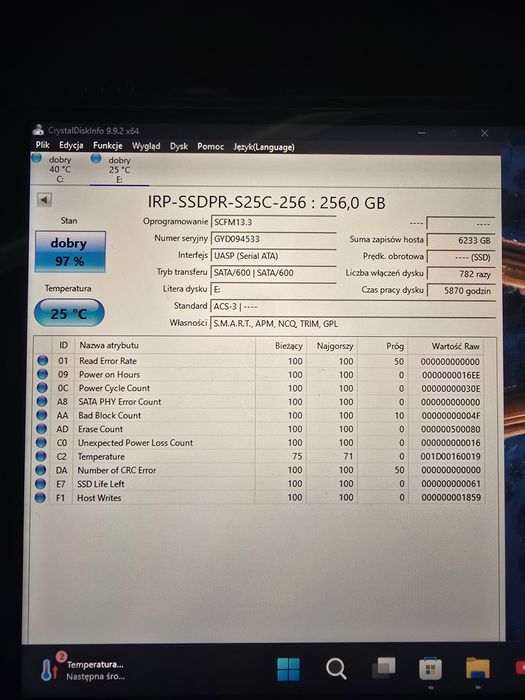Click raw value 0000000016EE
Viewport: 525px width, 700px height.
[x=451, y=375]
